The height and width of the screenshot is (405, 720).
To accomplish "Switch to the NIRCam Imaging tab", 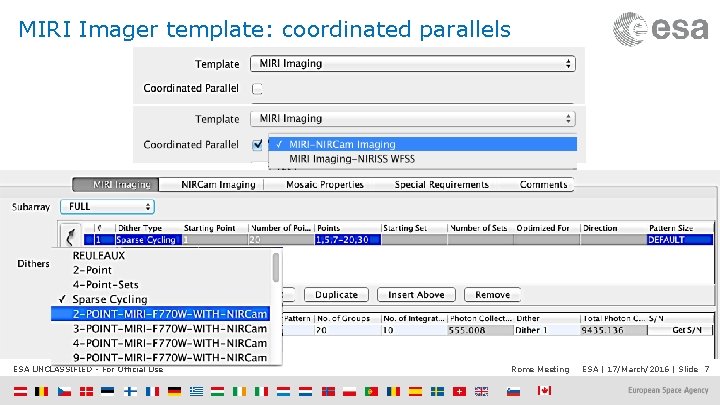I will pyautogui.click(x=218, y=185).
